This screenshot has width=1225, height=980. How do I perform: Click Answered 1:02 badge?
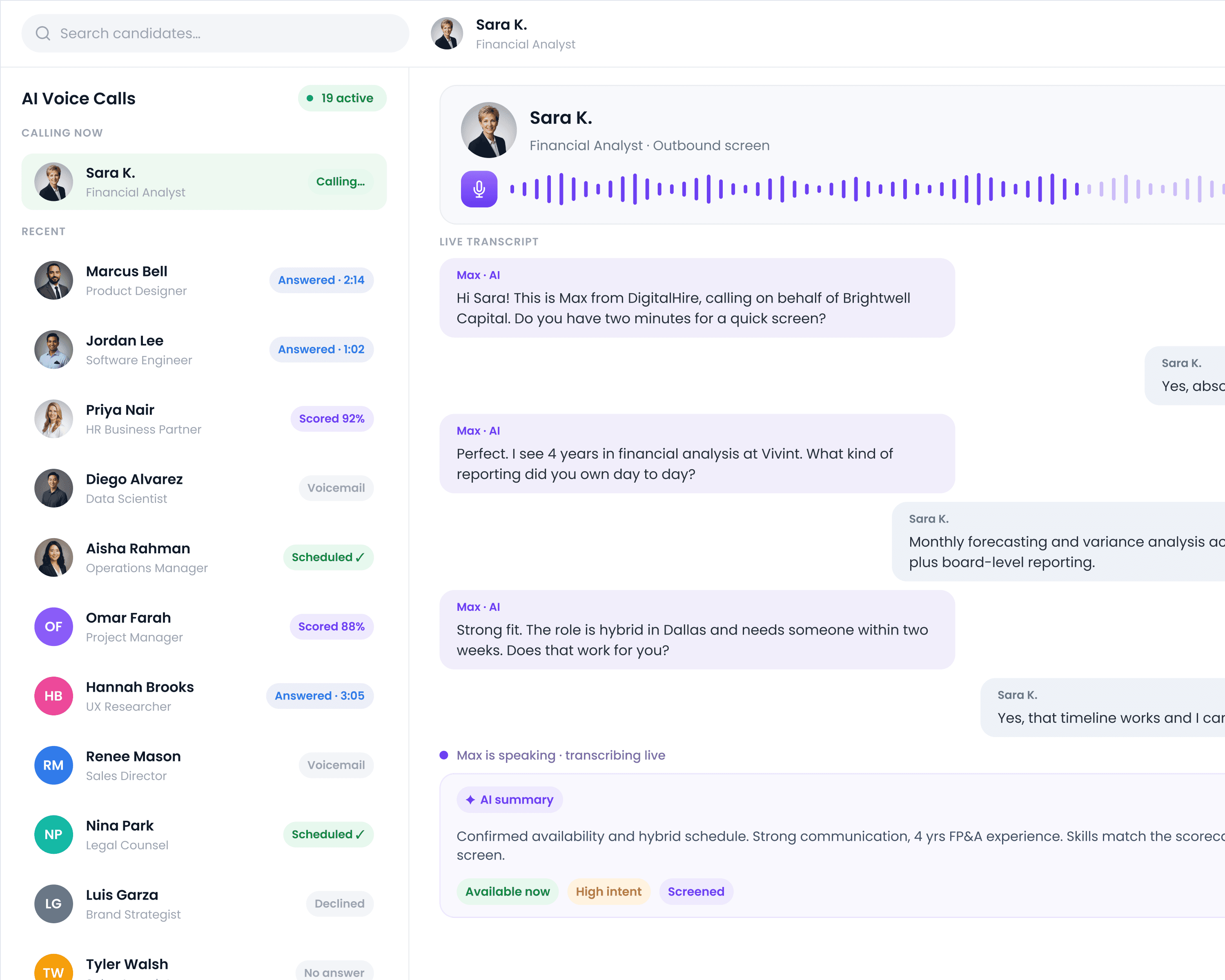coord(321,350)
